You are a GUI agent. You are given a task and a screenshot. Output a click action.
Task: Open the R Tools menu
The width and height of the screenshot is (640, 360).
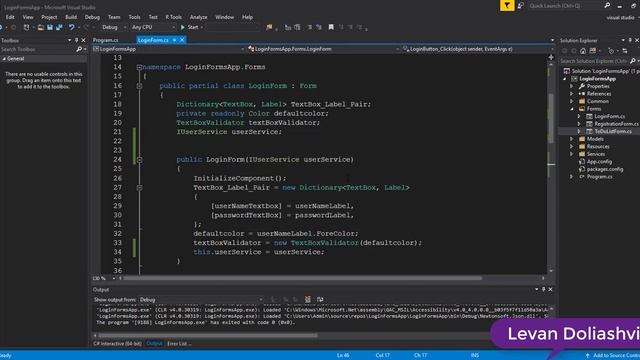(x=173, y=17)
